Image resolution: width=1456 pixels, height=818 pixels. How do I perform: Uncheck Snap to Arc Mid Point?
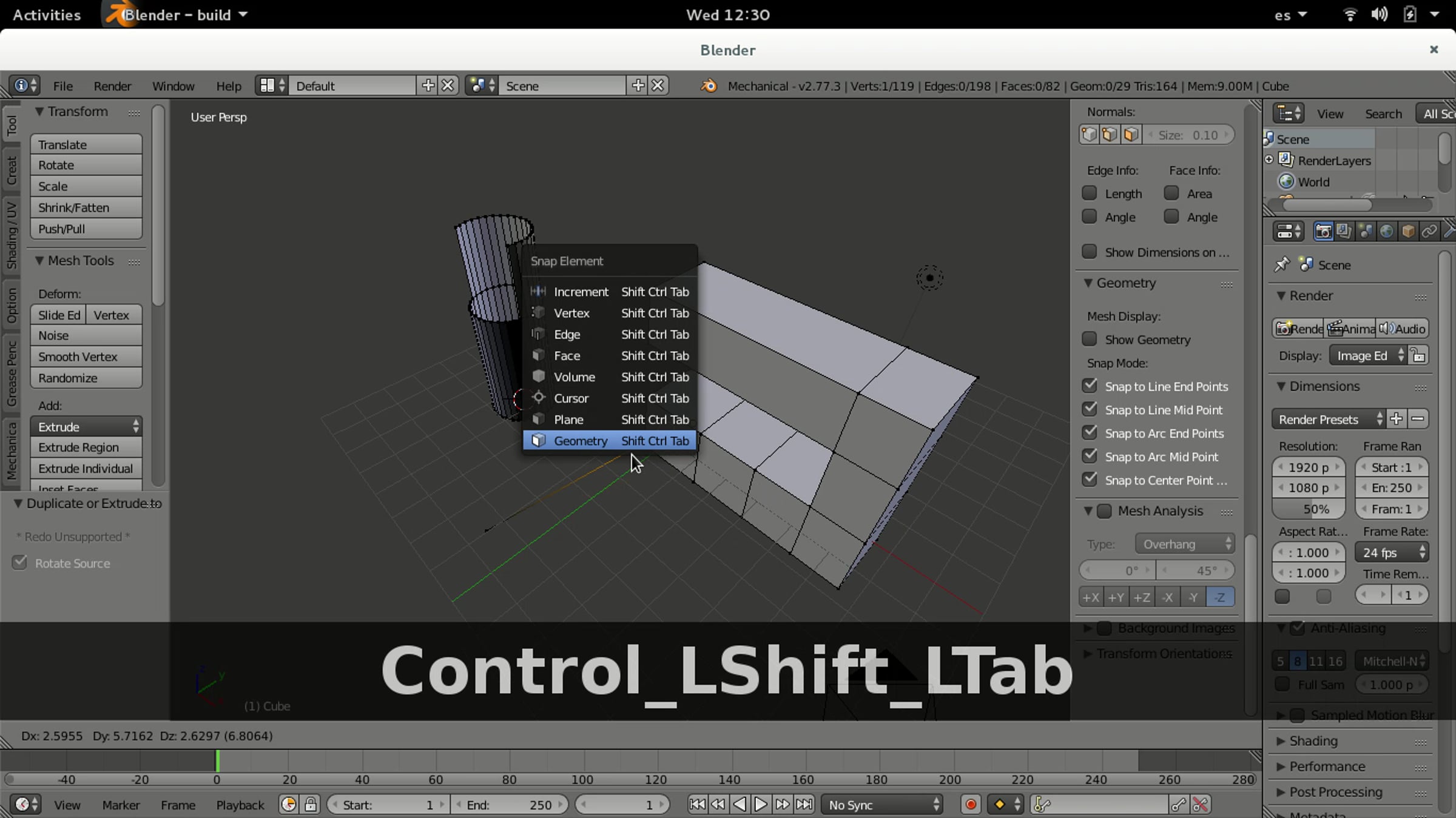click(x=1090, y=456)
